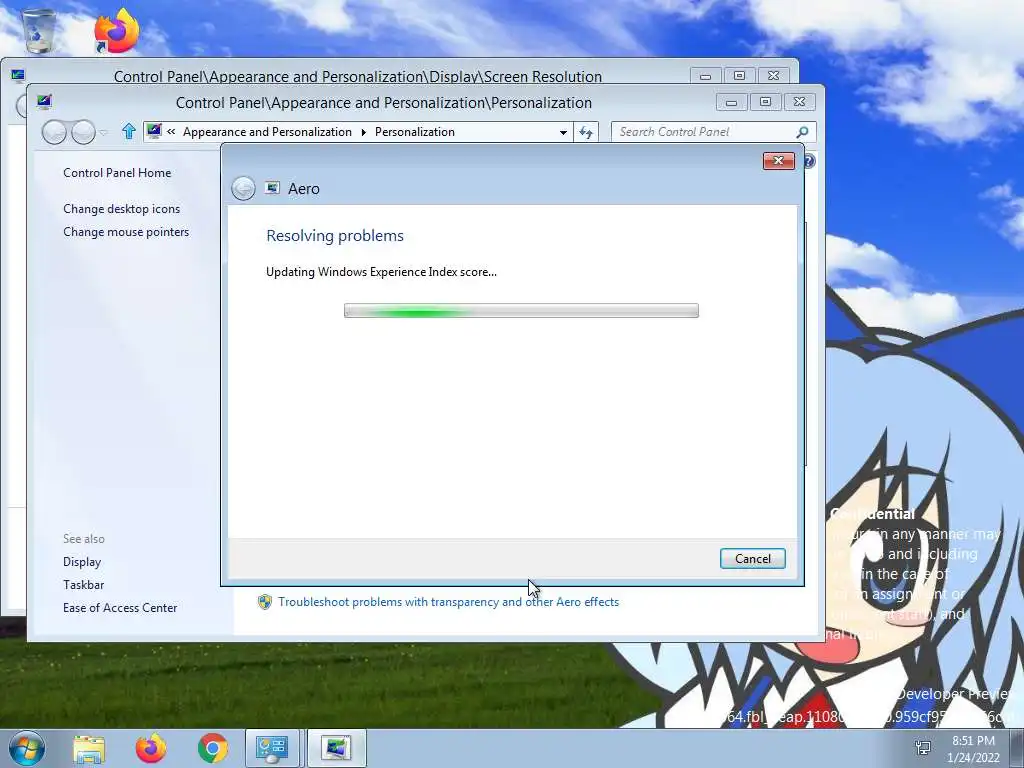Open the Recycle Bin desktop icon
Image resolution: width=1024 pixels, height=768 pixels.
tap(39, 31)
